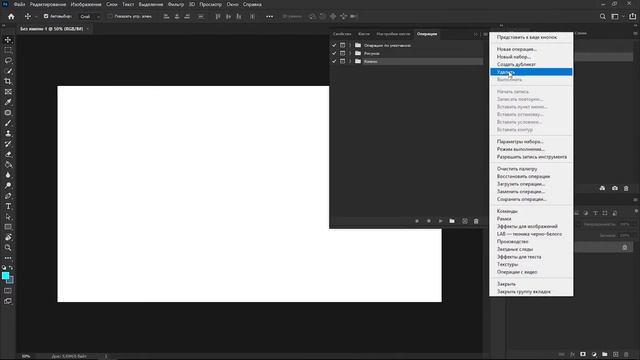Click the foreground cyan color swatch

(5, 276)
